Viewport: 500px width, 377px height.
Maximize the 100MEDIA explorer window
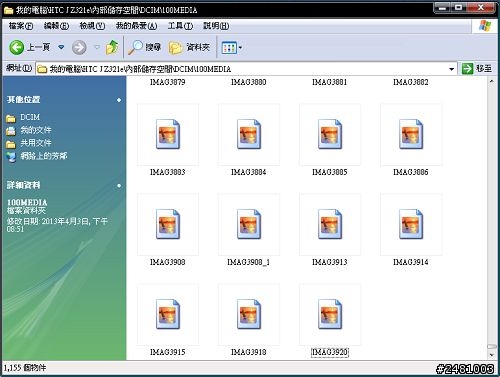(x=459, y=7)
